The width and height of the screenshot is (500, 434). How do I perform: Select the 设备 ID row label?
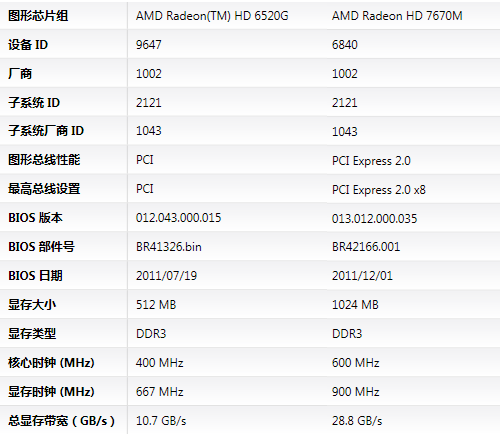coord(28,45)
